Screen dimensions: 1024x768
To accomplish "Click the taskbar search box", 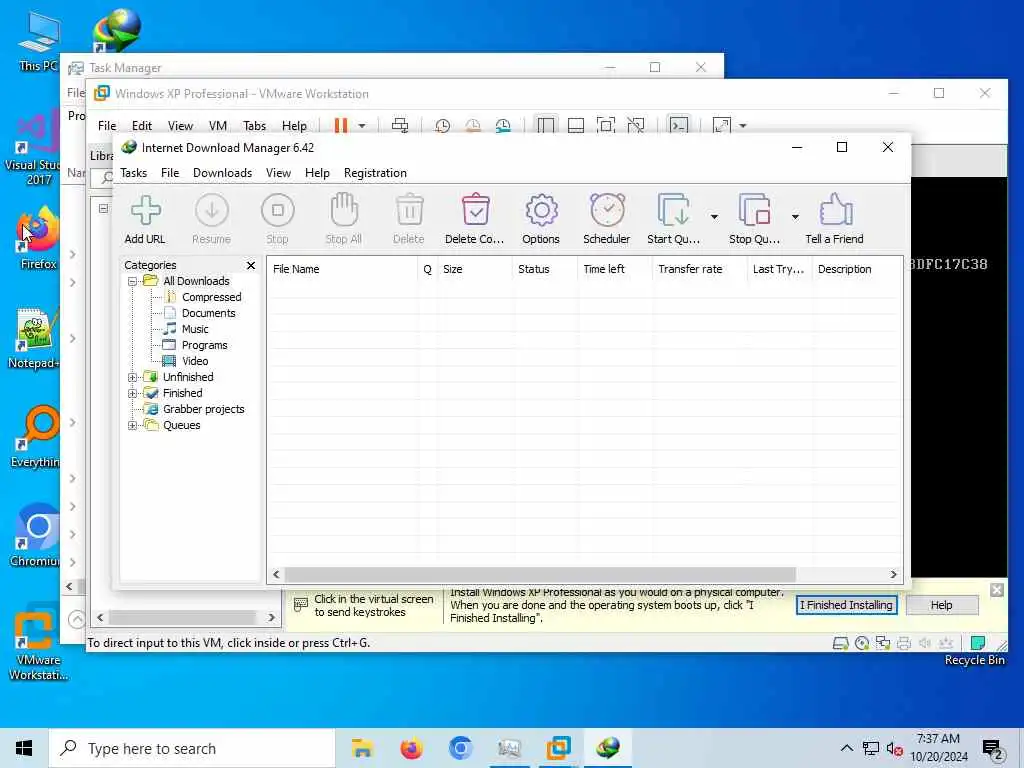I will tap(192, 748).
